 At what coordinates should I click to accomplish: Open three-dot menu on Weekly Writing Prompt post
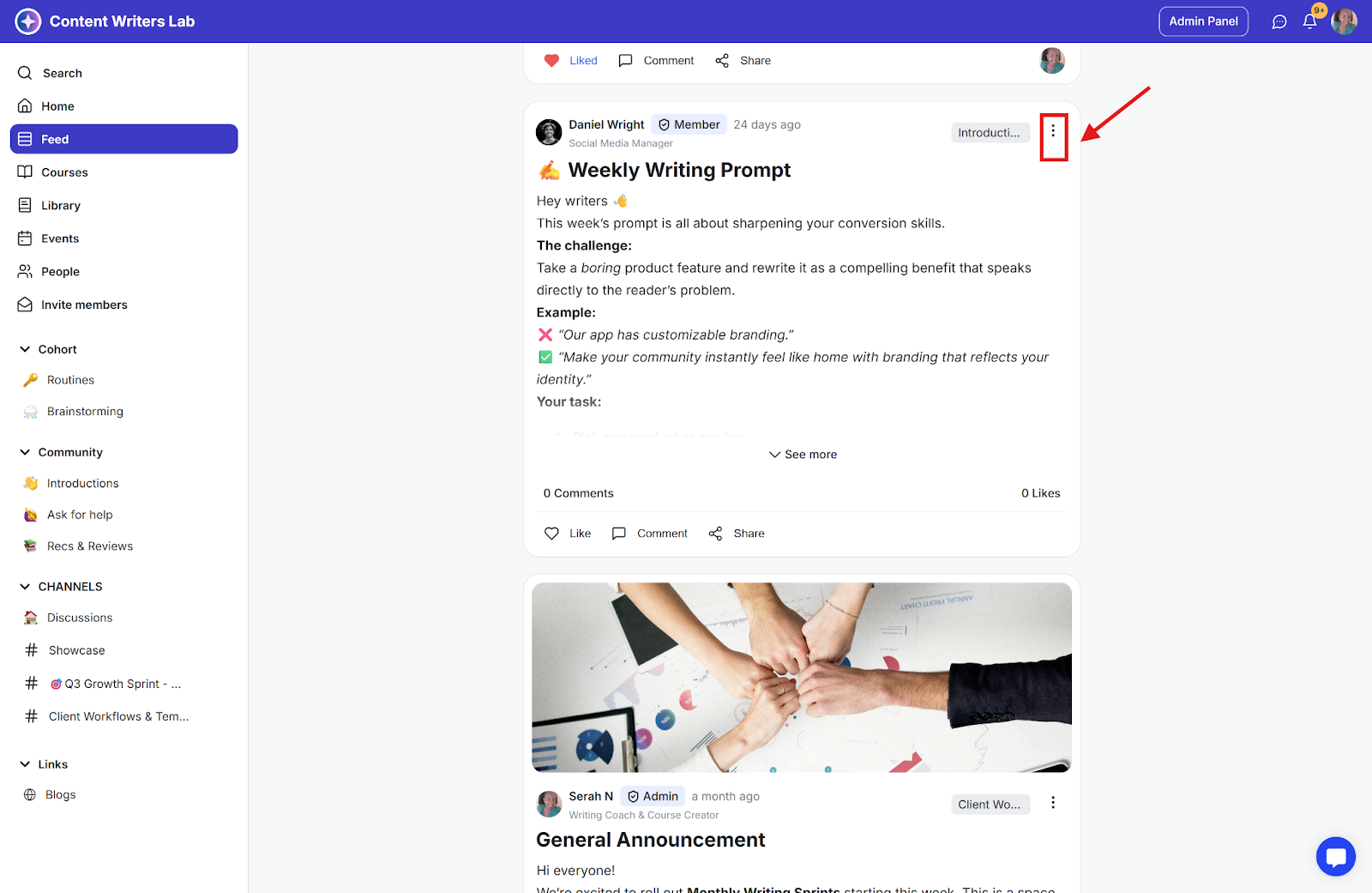tap(1053, 131)
